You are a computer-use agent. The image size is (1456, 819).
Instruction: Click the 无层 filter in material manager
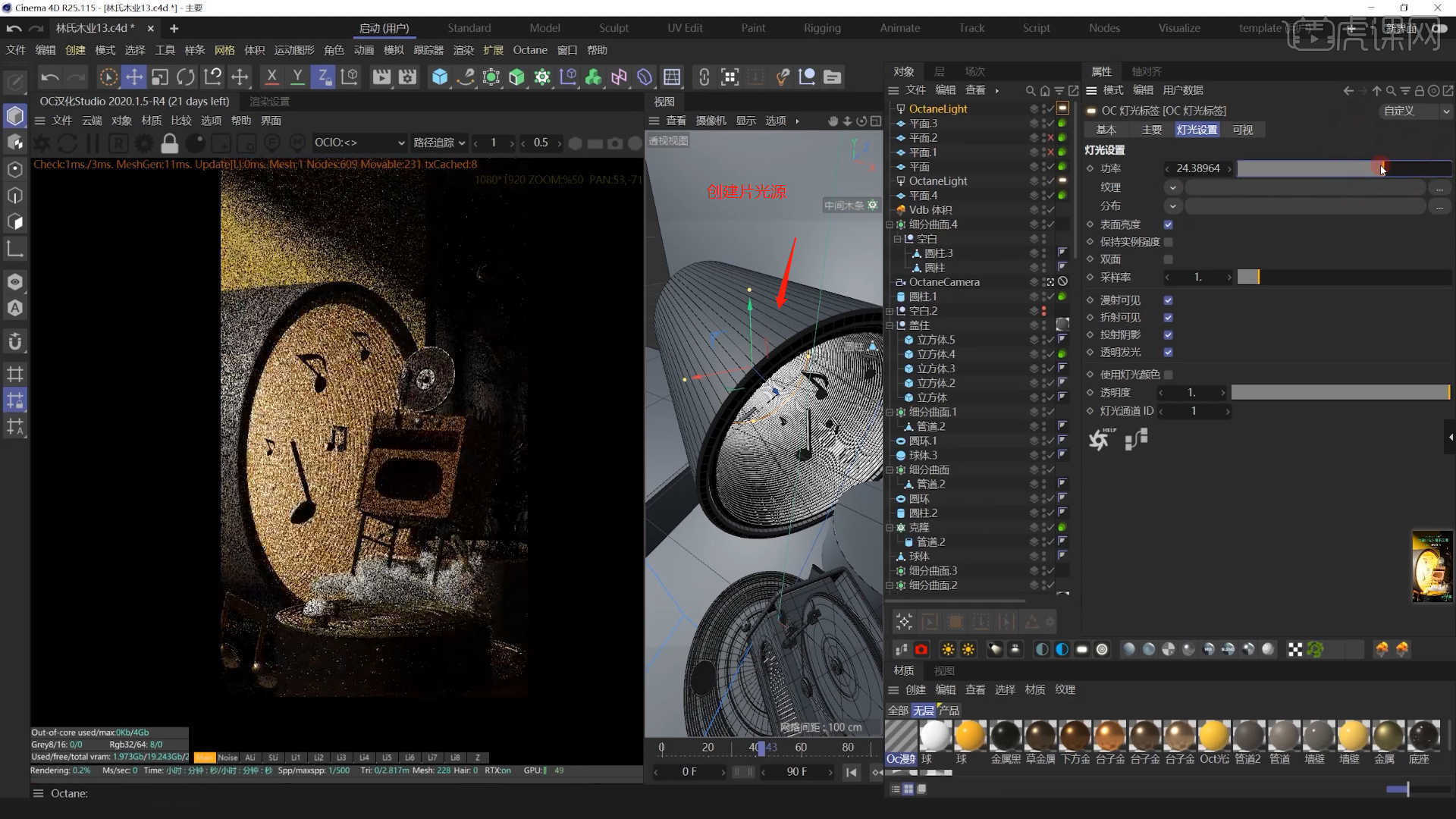pos(923,711)
